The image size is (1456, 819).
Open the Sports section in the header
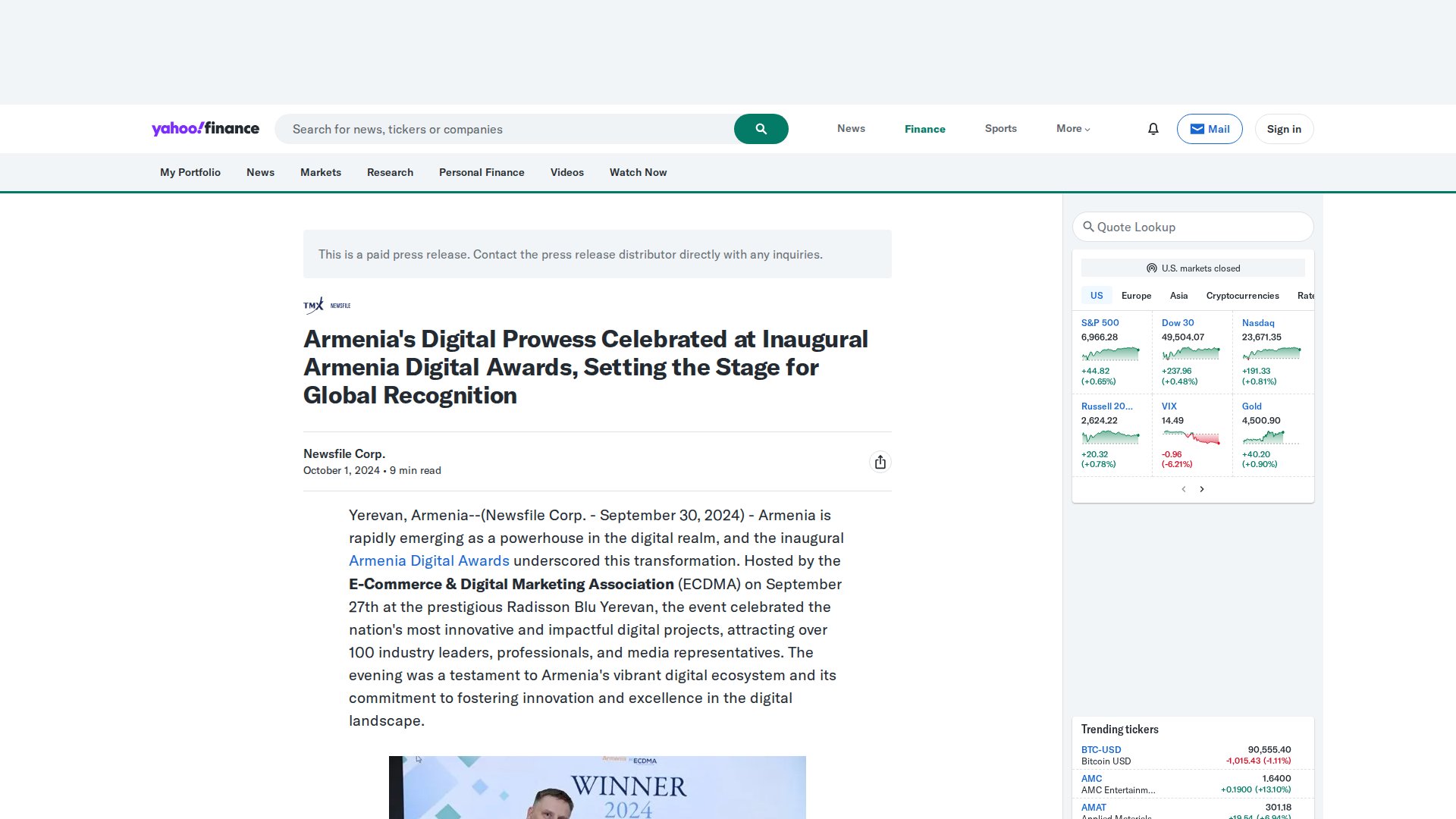pos(1000,129)
